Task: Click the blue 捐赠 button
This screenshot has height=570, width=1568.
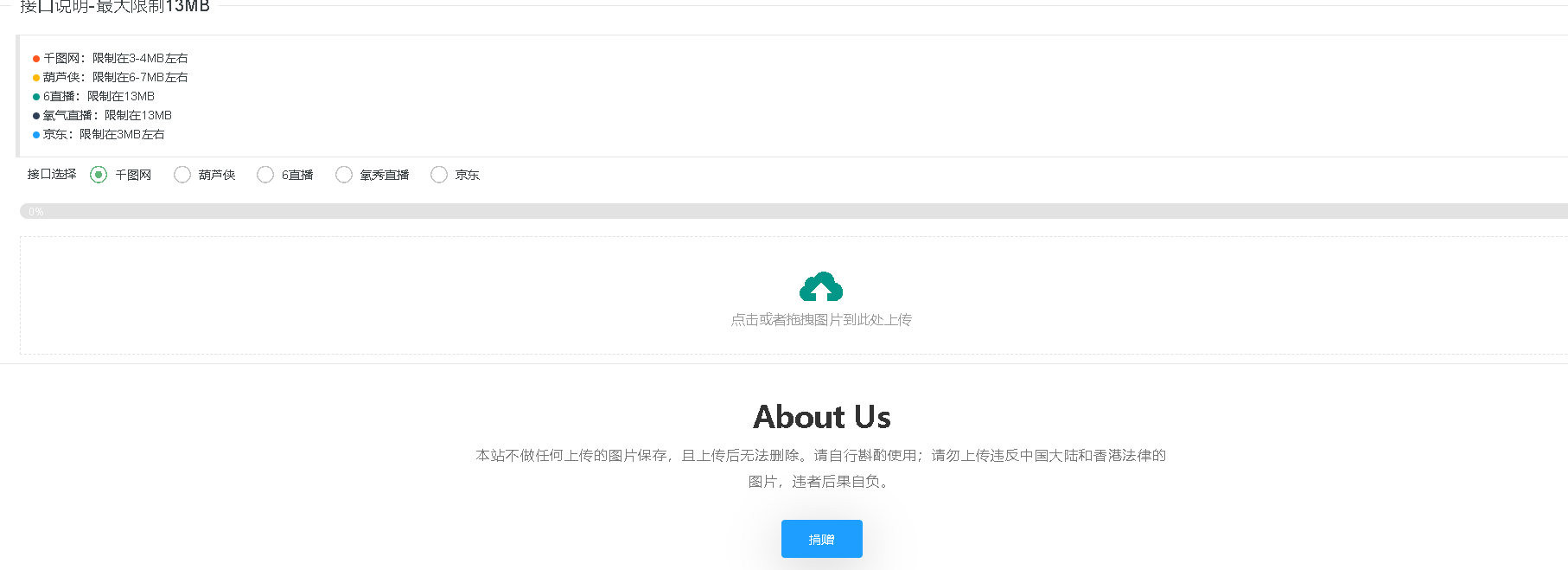Action: coord(821,539)
